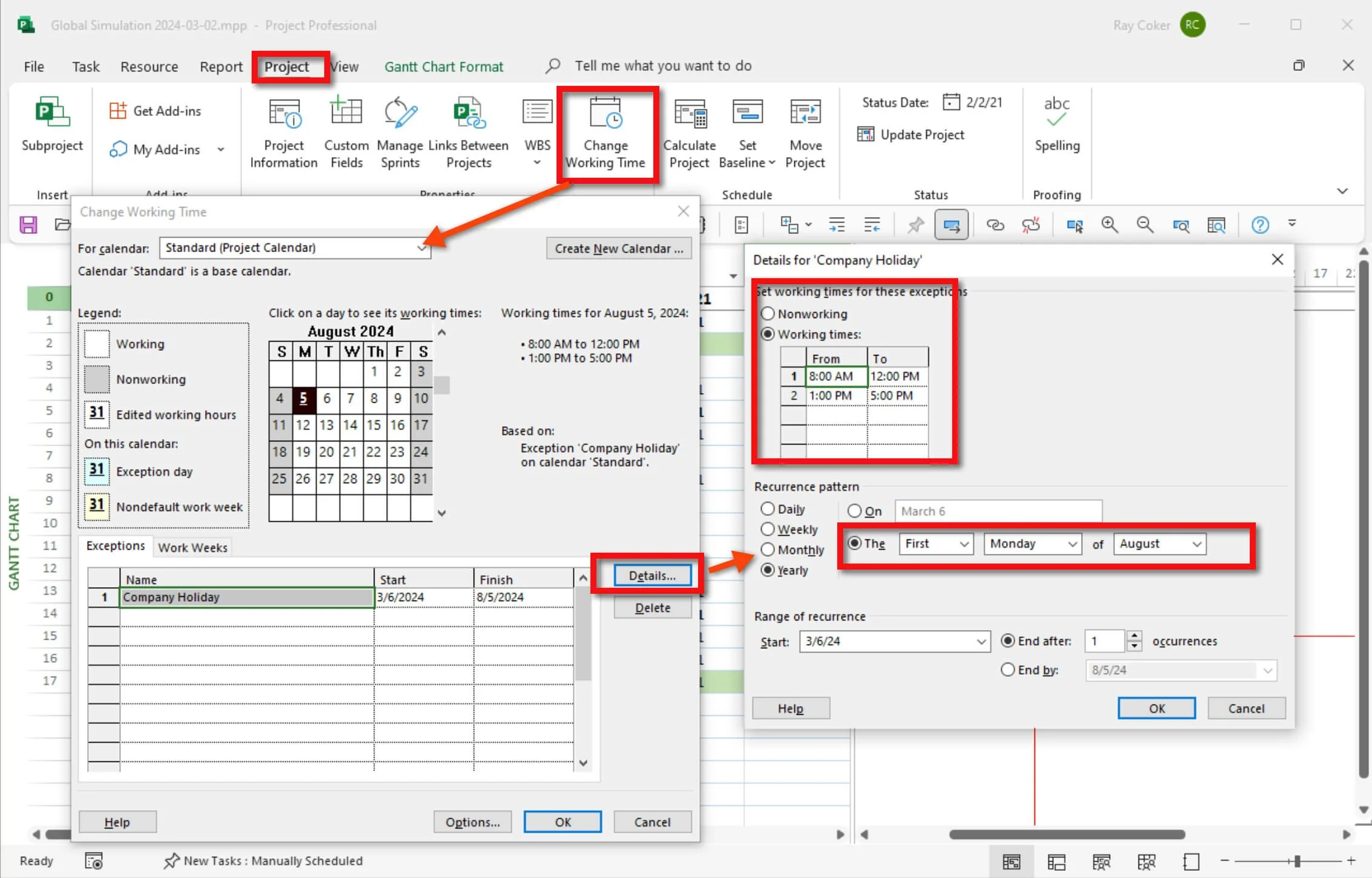Click the Status Date calendar icon

point(951,102)
